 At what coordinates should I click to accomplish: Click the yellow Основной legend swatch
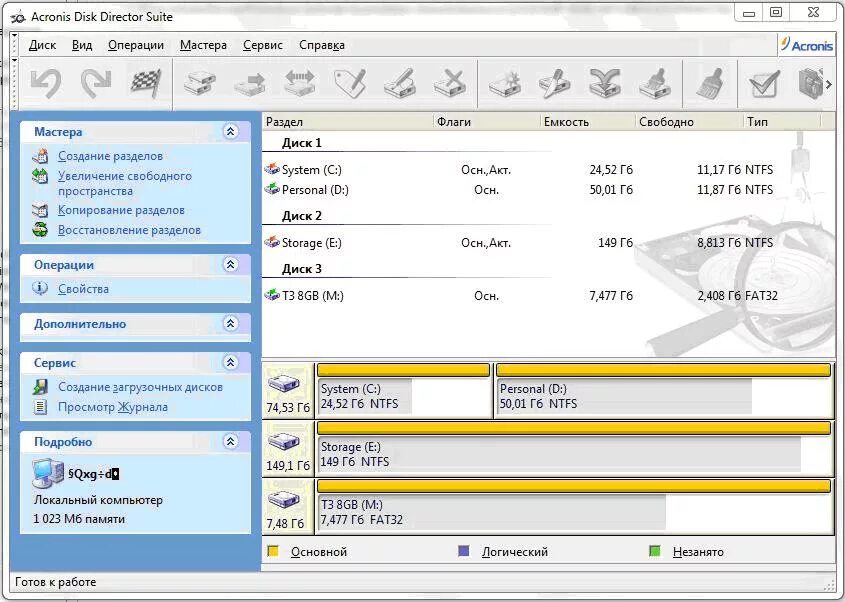pos(273,551)
